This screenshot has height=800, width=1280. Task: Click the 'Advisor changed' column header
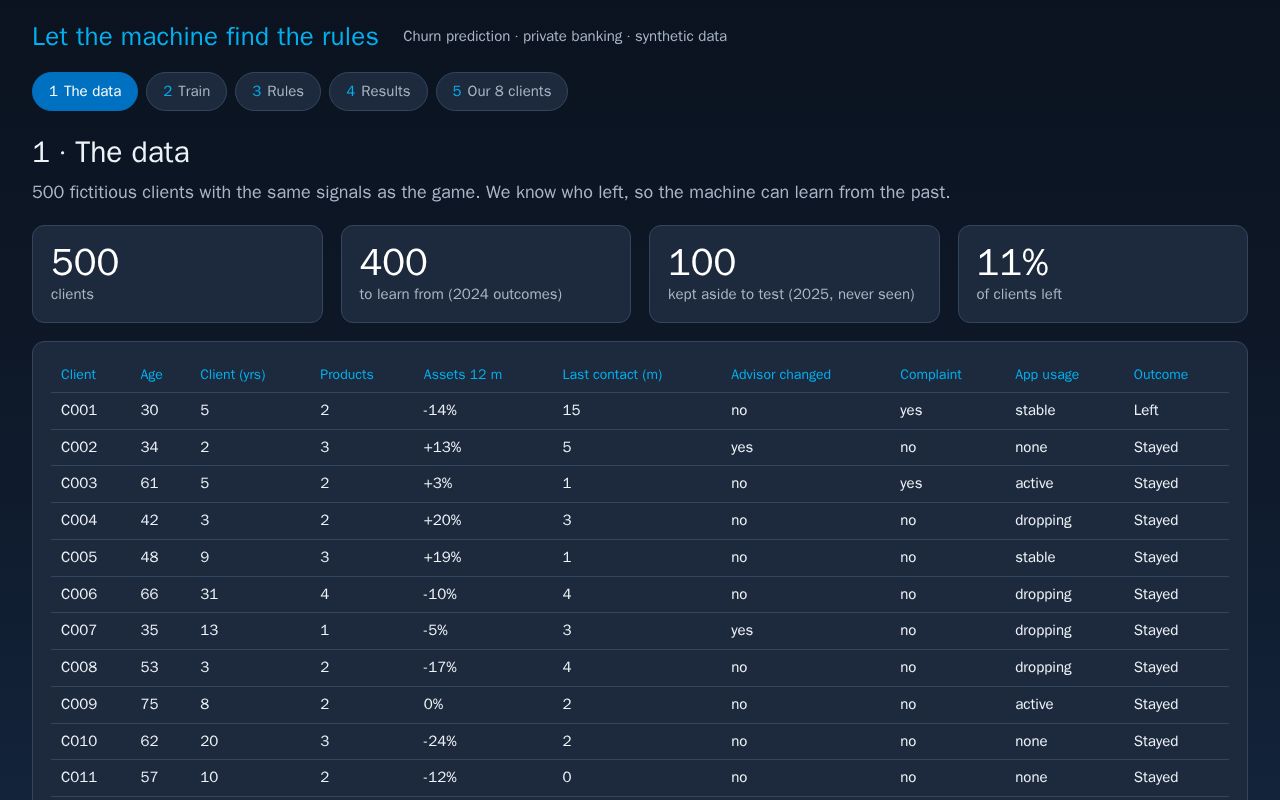pos(780,374)
